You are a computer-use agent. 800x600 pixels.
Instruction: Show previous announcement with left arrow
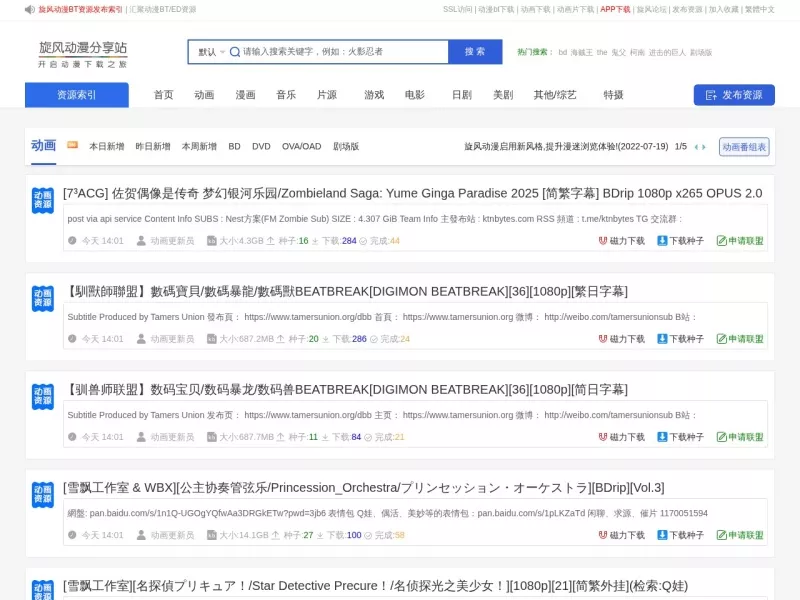(696, 147)
